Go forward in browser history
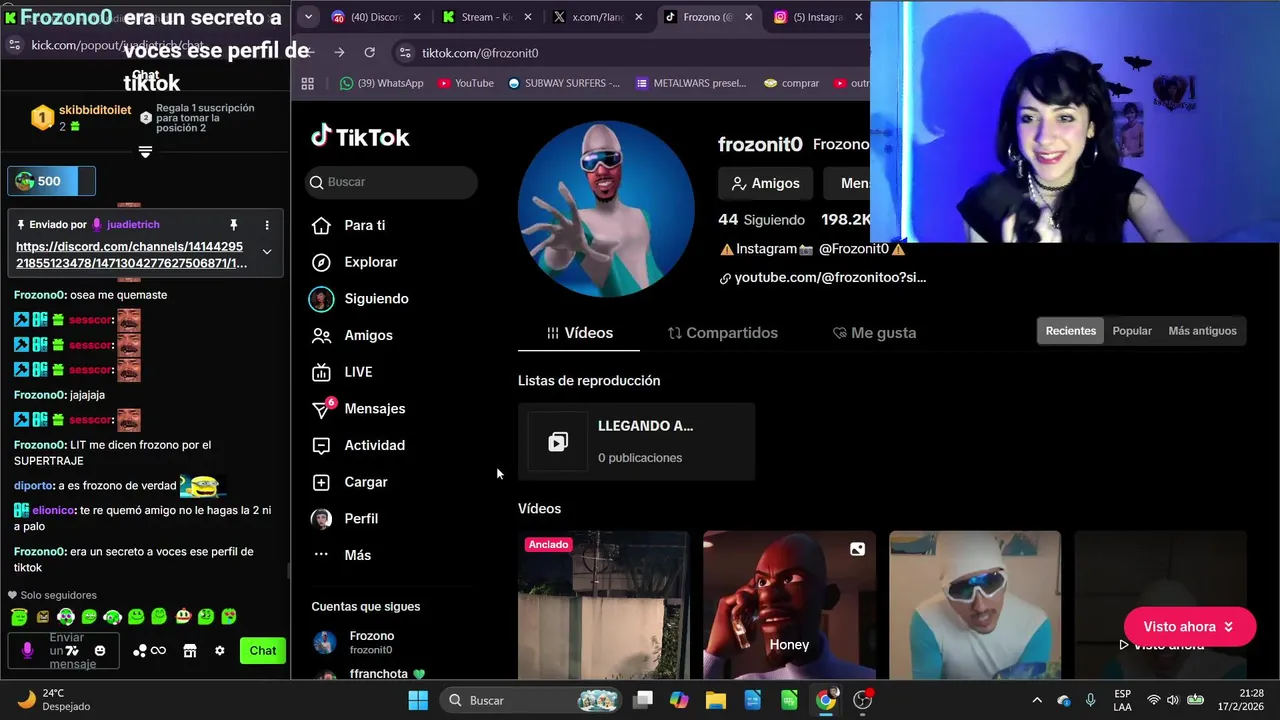The image size is (1280, 720). coord(340,52)
